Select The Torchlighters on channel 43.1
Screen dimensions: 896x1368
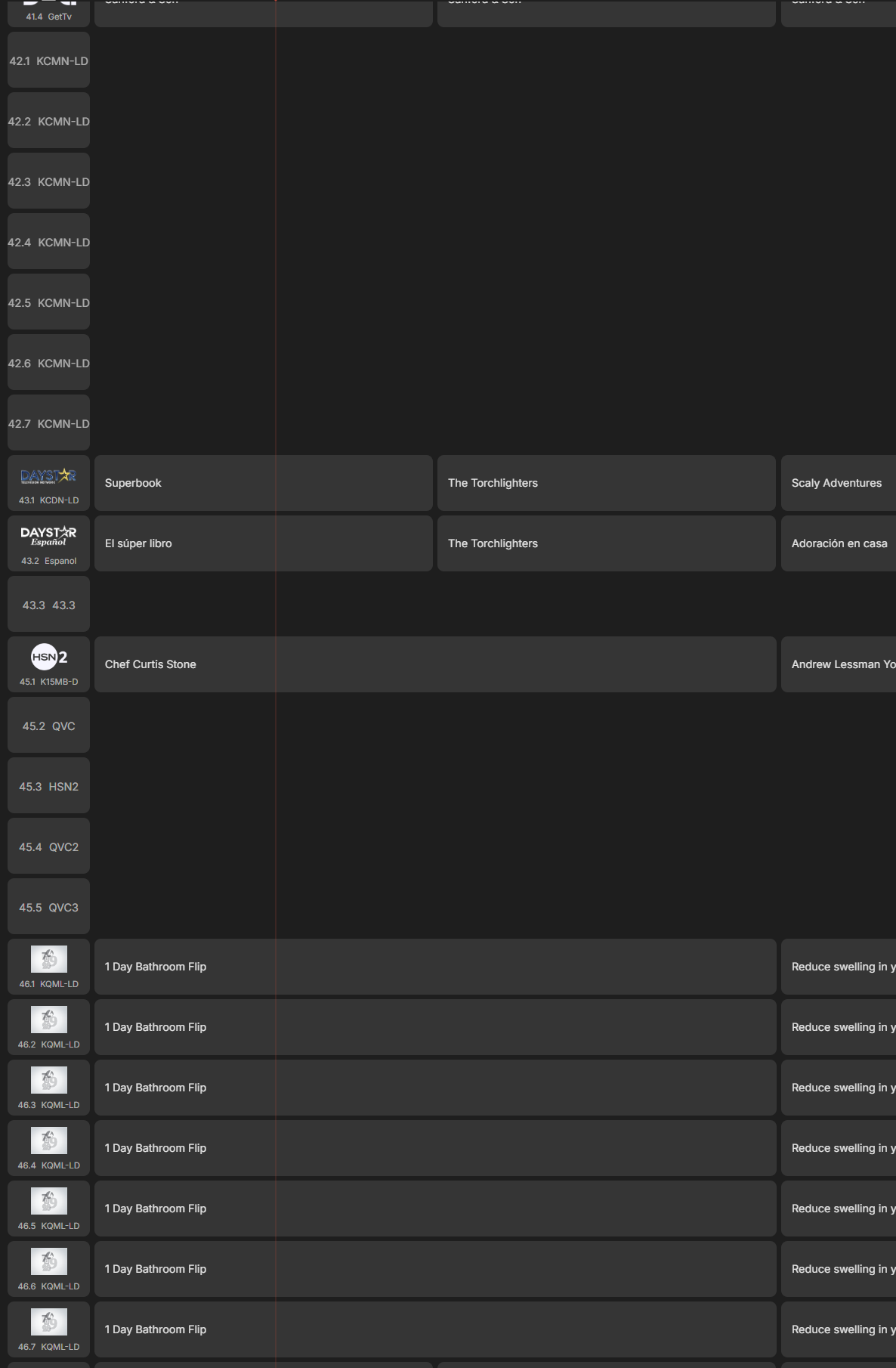click(606, 483)
